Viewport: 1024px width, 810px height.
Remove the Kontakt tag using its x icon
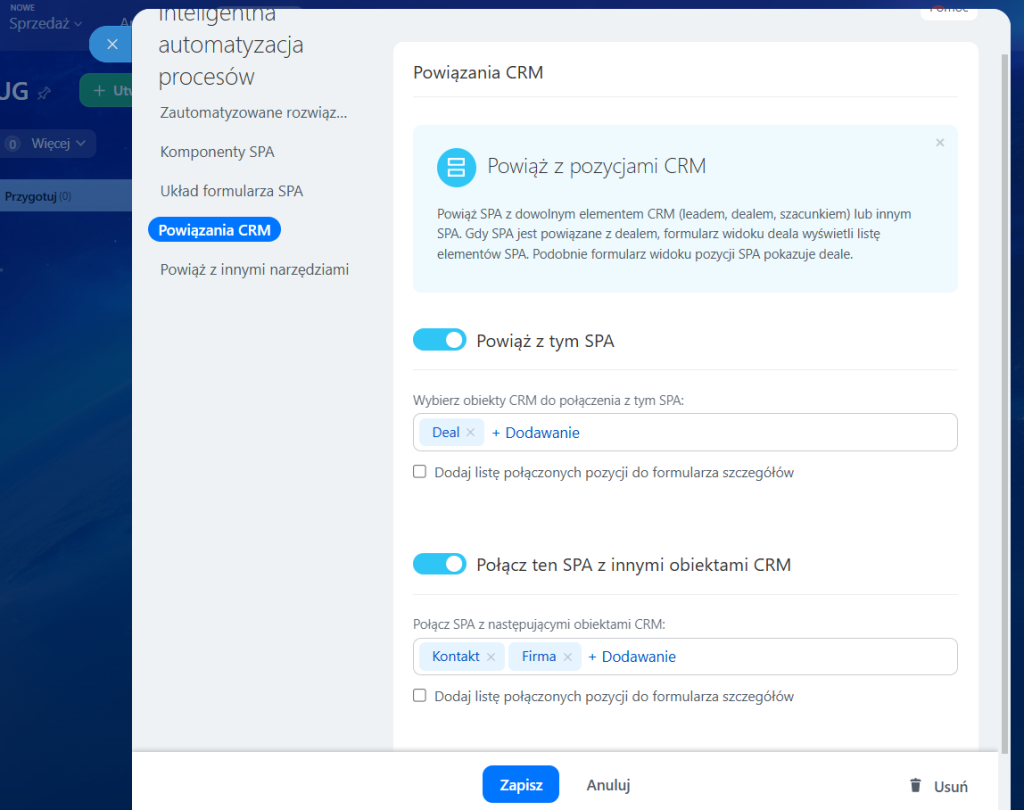coord(490,657)
